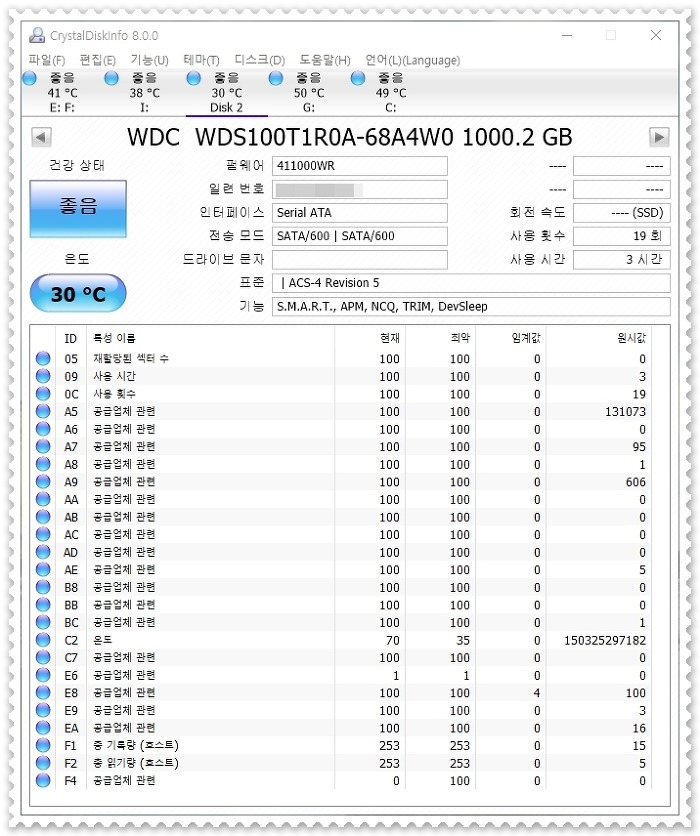Click status orb for attribute E6

click(43, 676)
